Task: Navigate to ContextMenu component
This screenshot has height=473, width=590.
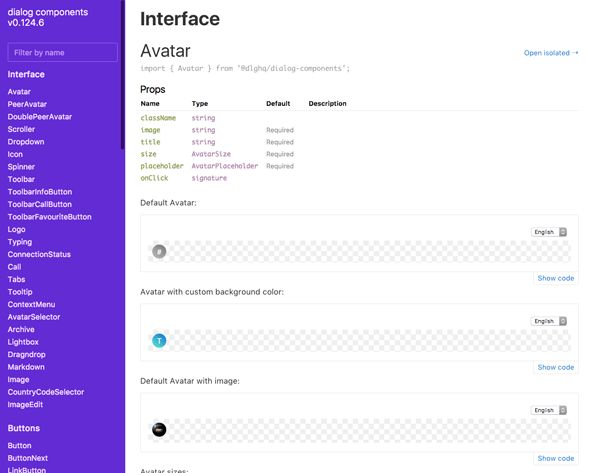Action: (31, 304)
